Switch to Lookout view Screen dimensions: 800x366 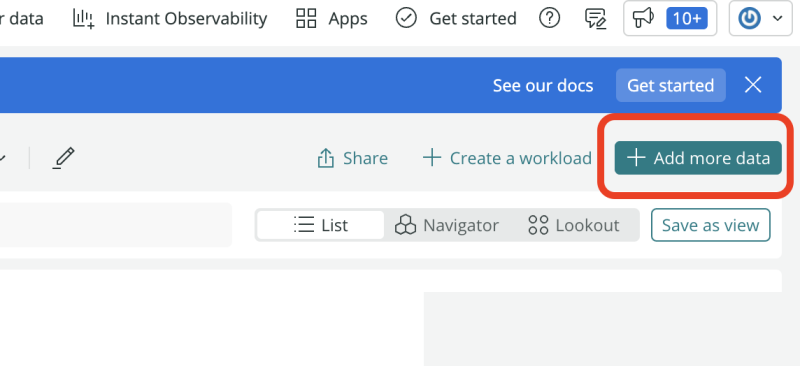coord(573,225)
